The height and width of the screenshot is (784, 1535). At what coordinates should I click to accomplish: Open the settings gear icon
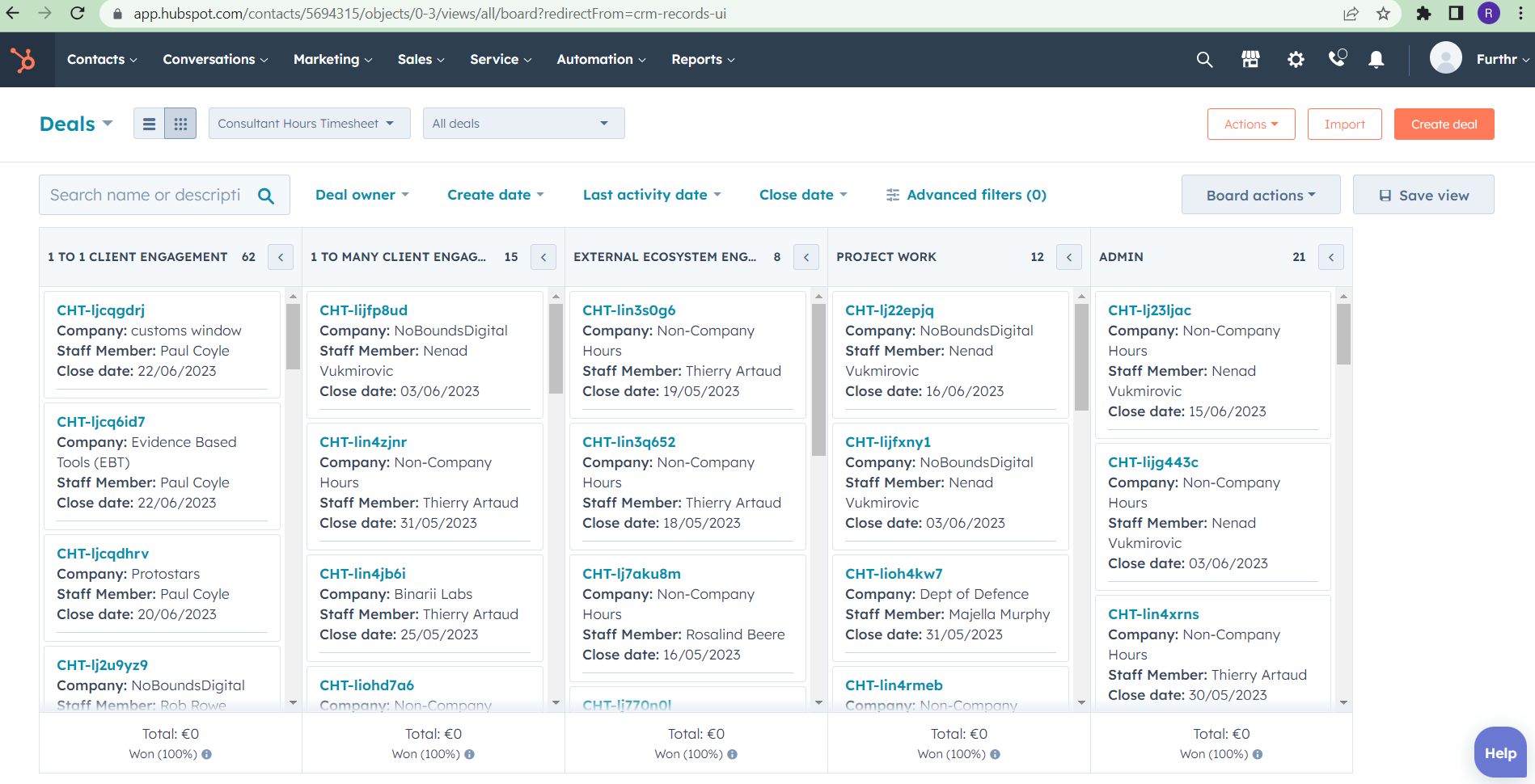pos(1296,60)
